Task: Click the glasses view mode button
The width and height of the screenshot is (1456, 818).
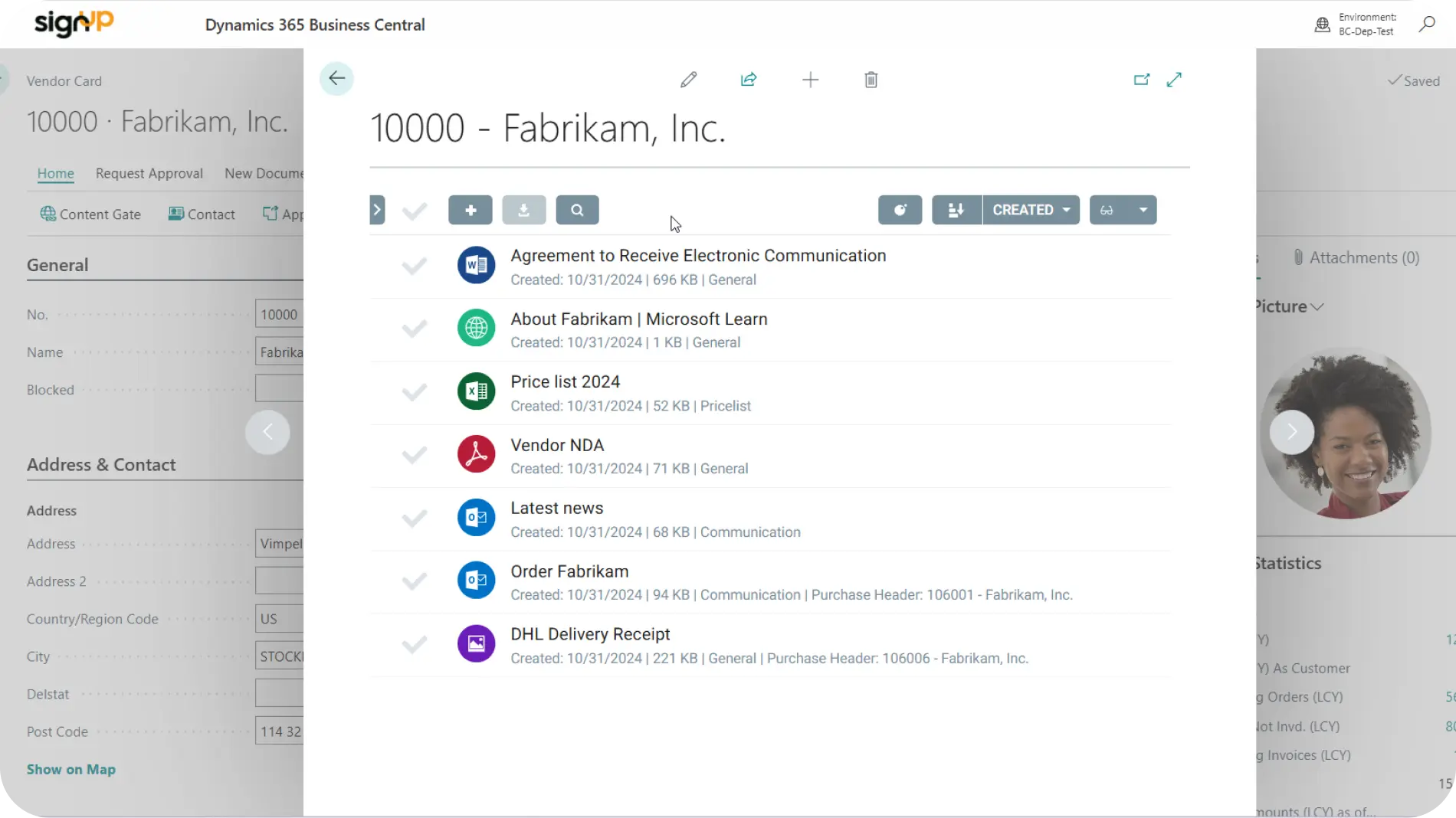Action: coord(1108,210)
